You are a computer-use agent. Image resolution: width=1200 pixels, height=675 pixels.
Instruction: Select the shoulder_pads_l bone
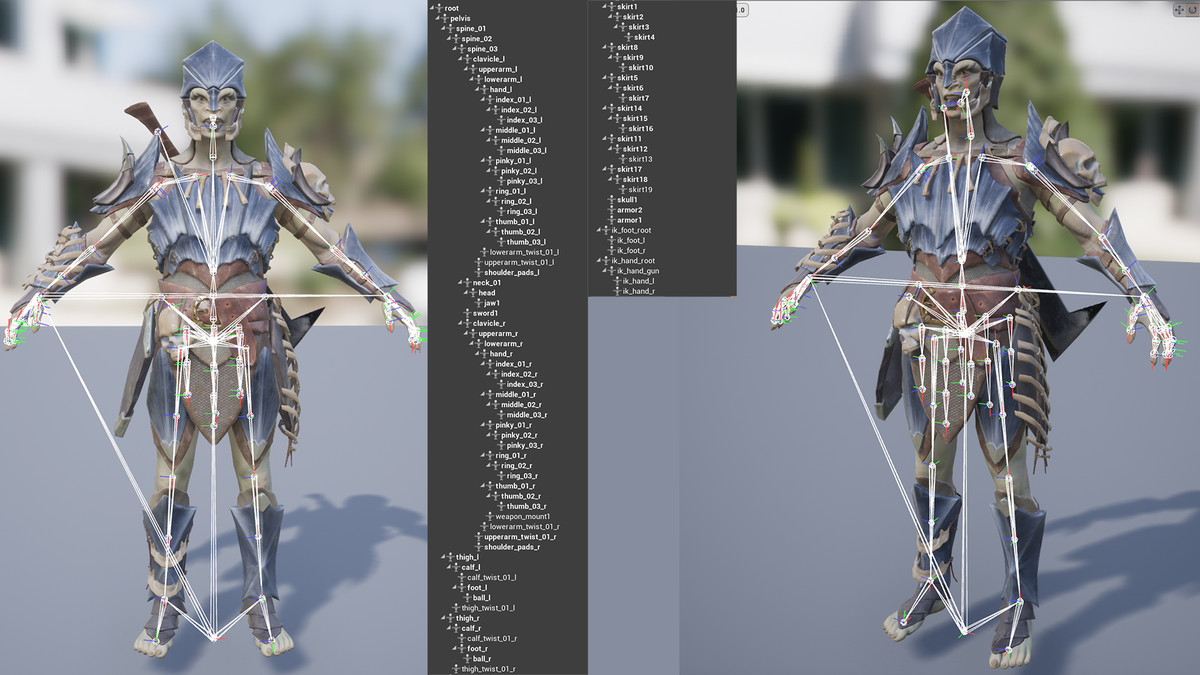pyautogui.click(x=511, y=272)
